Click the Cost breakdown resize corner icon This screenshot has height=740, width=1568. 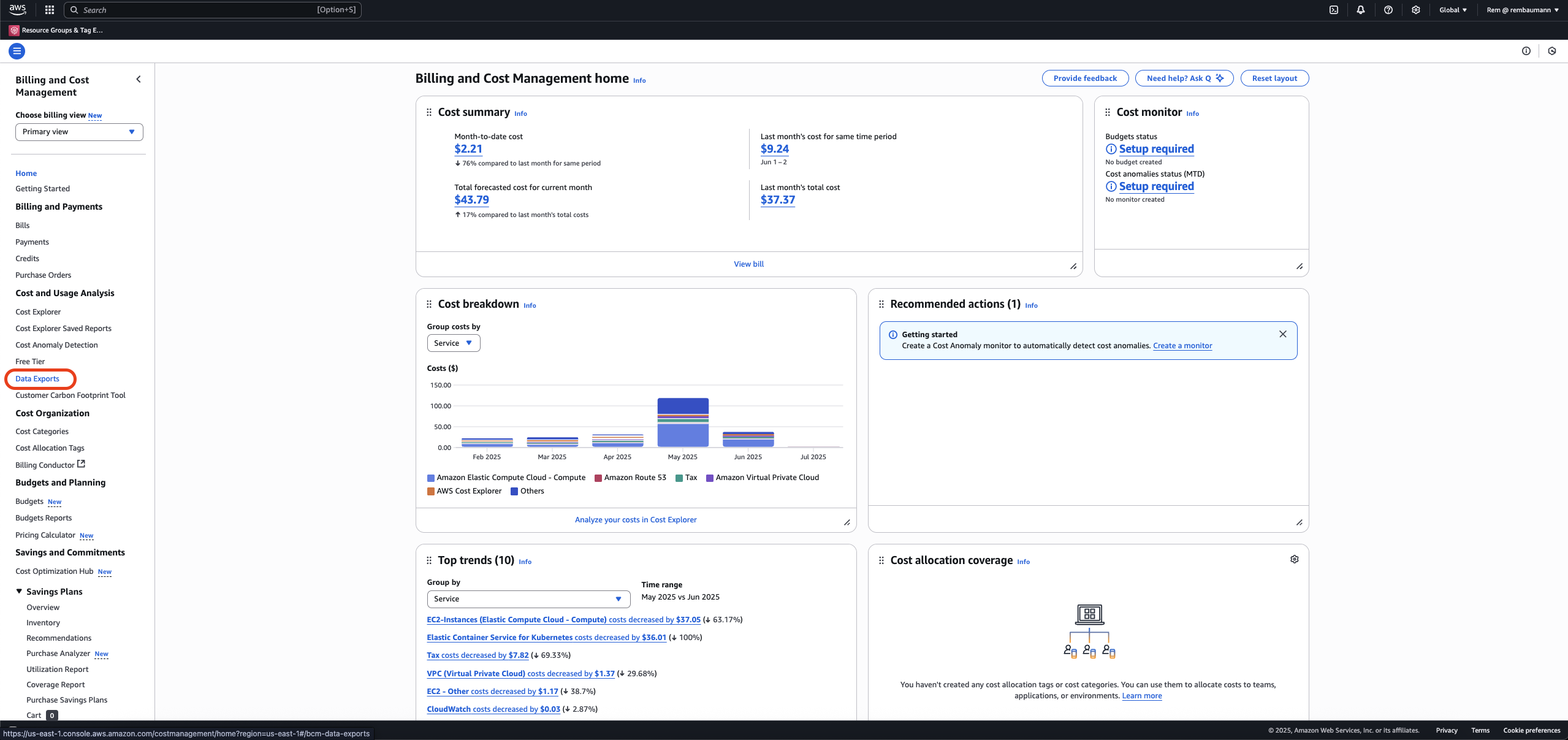[847, 522]
